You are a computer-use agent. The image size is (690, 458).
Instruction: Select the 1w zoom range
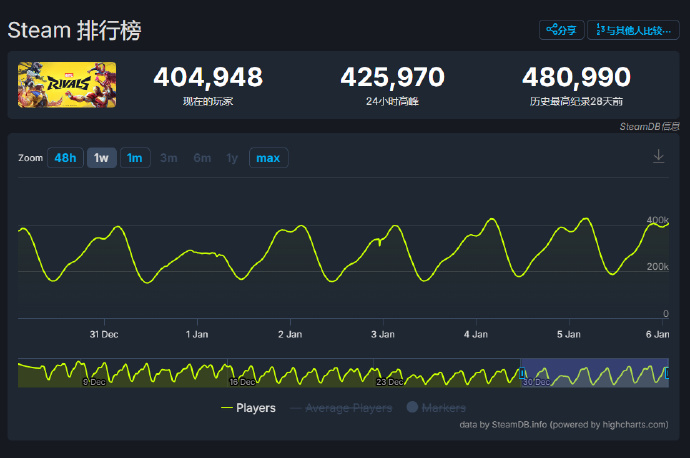[101, 158]
